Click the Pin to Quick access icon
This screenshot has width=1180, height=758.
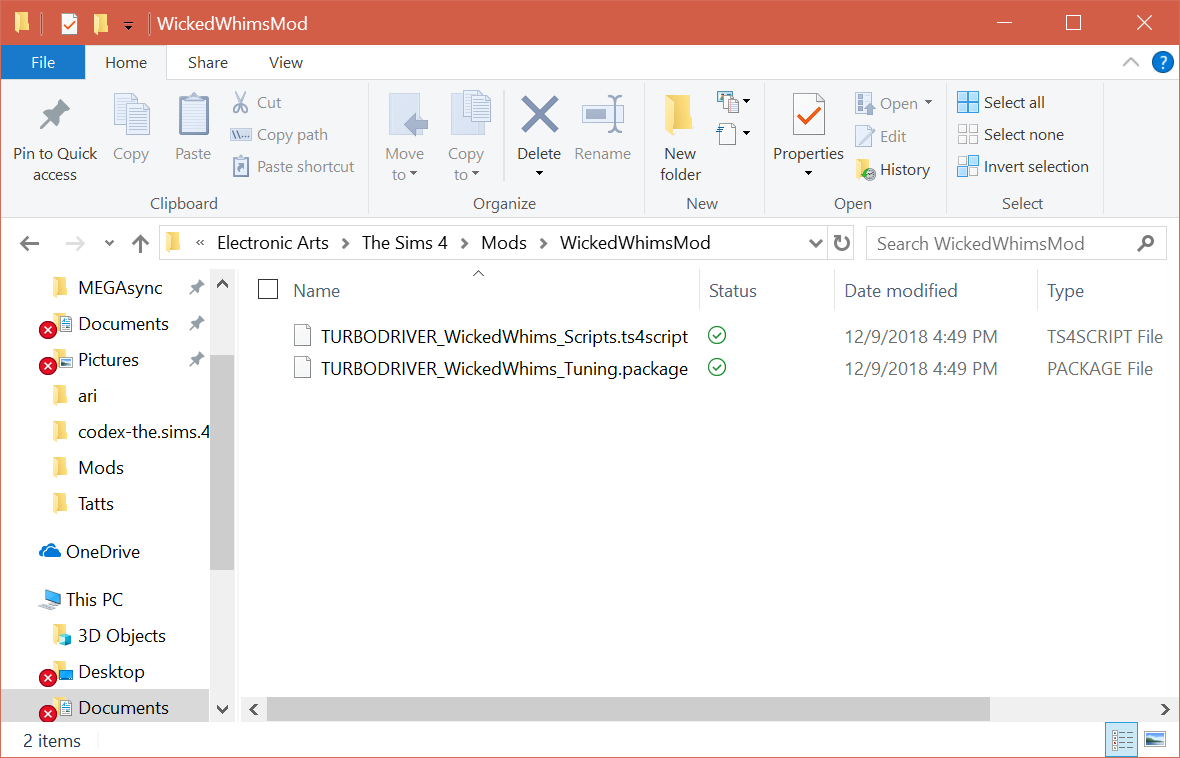[54, 116]
